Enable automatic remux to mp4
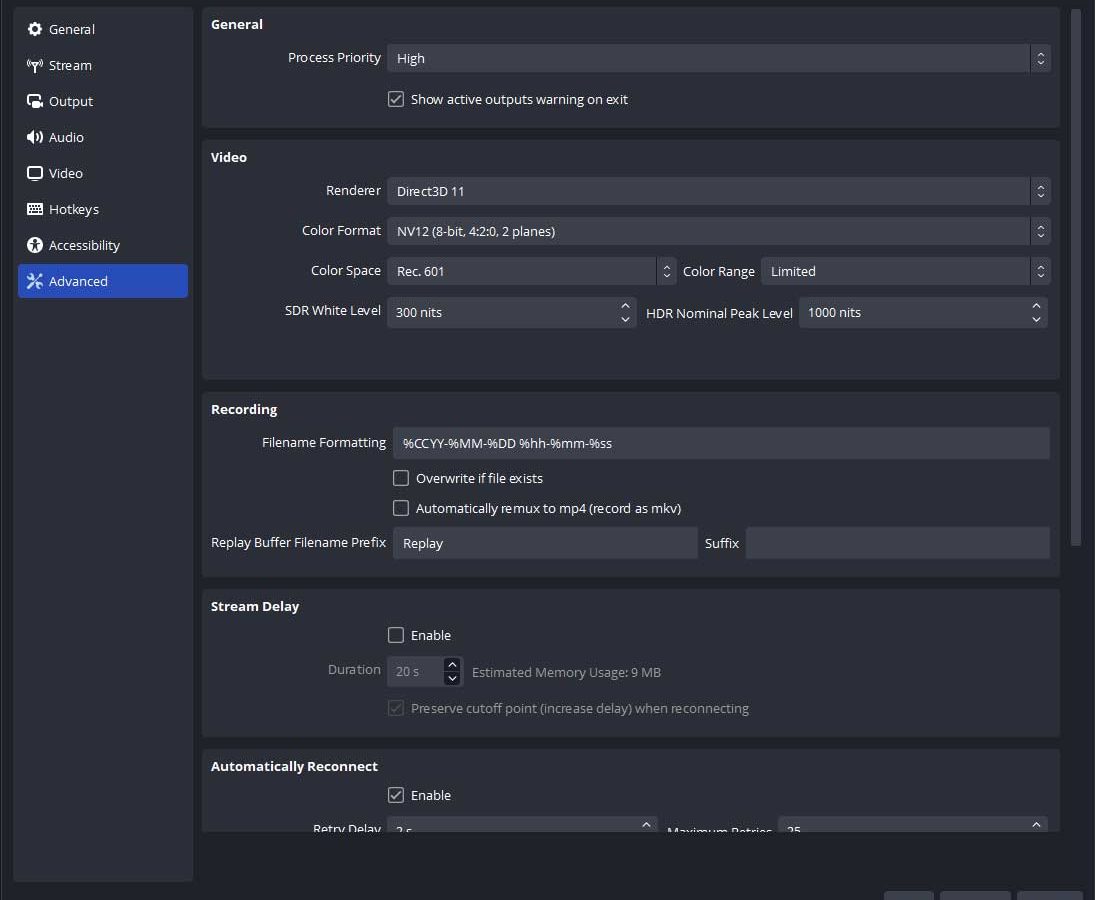 [401, 508]
